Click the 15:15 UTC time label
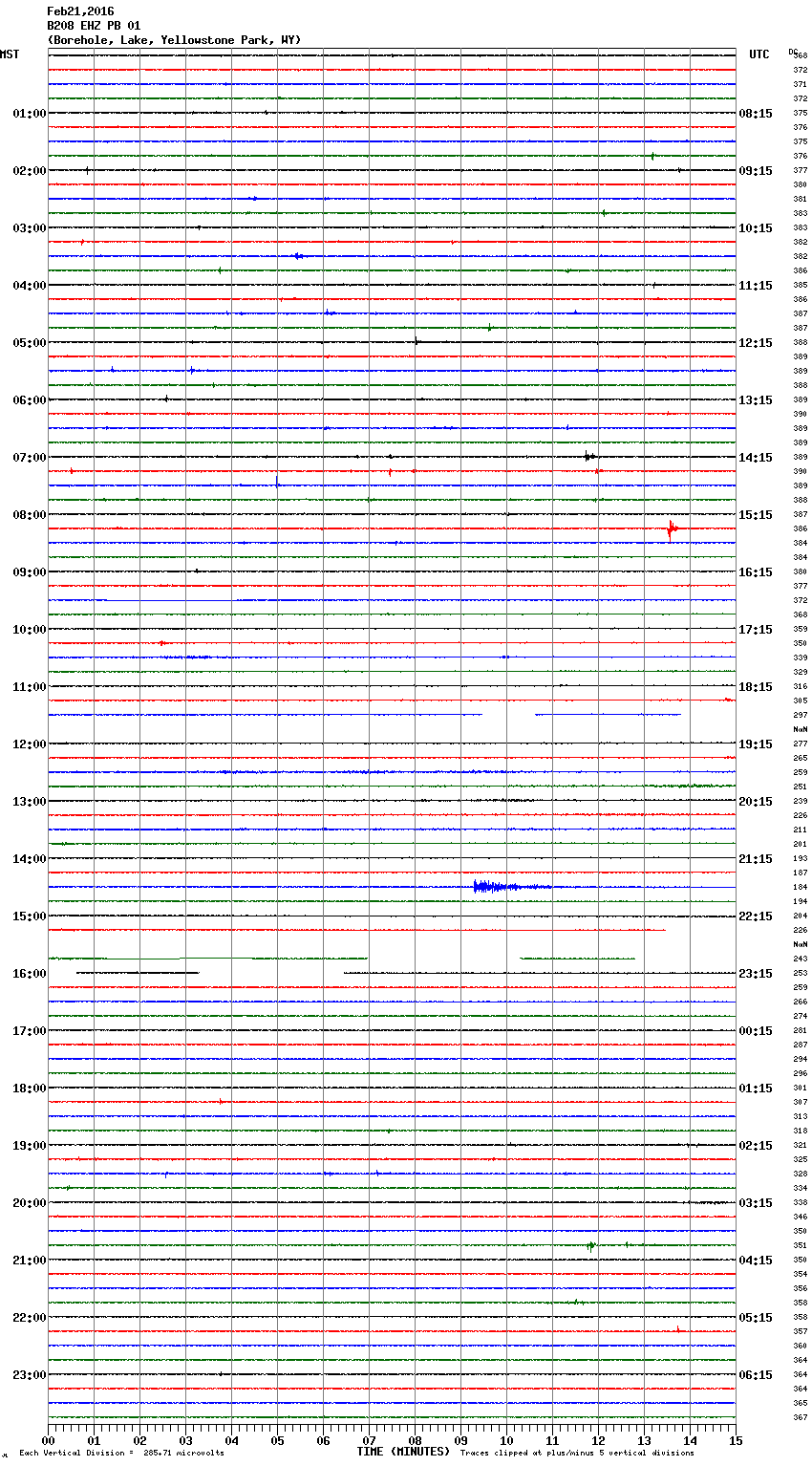Screen dimensions: 812x1466 tap(756, 515)
